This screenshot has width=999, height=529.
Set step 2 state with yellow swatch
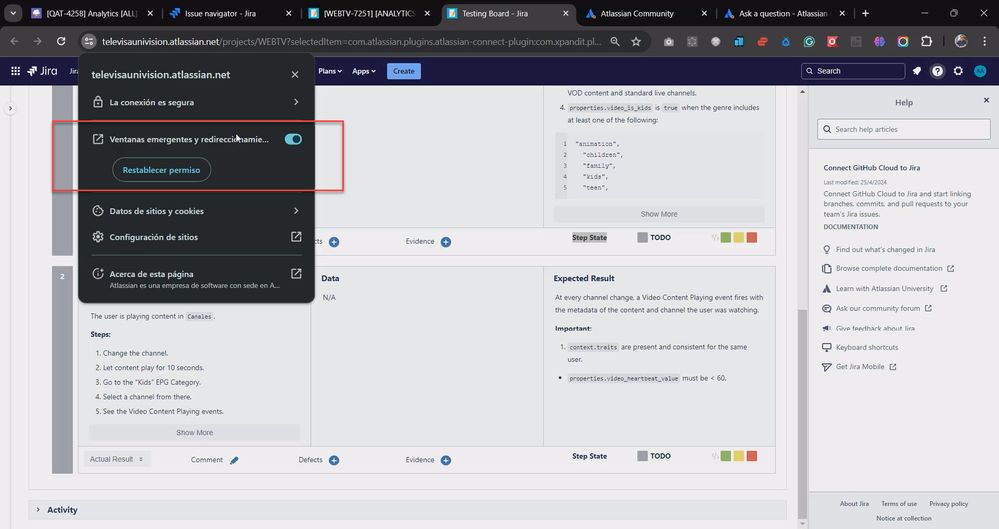click(738, 456)
